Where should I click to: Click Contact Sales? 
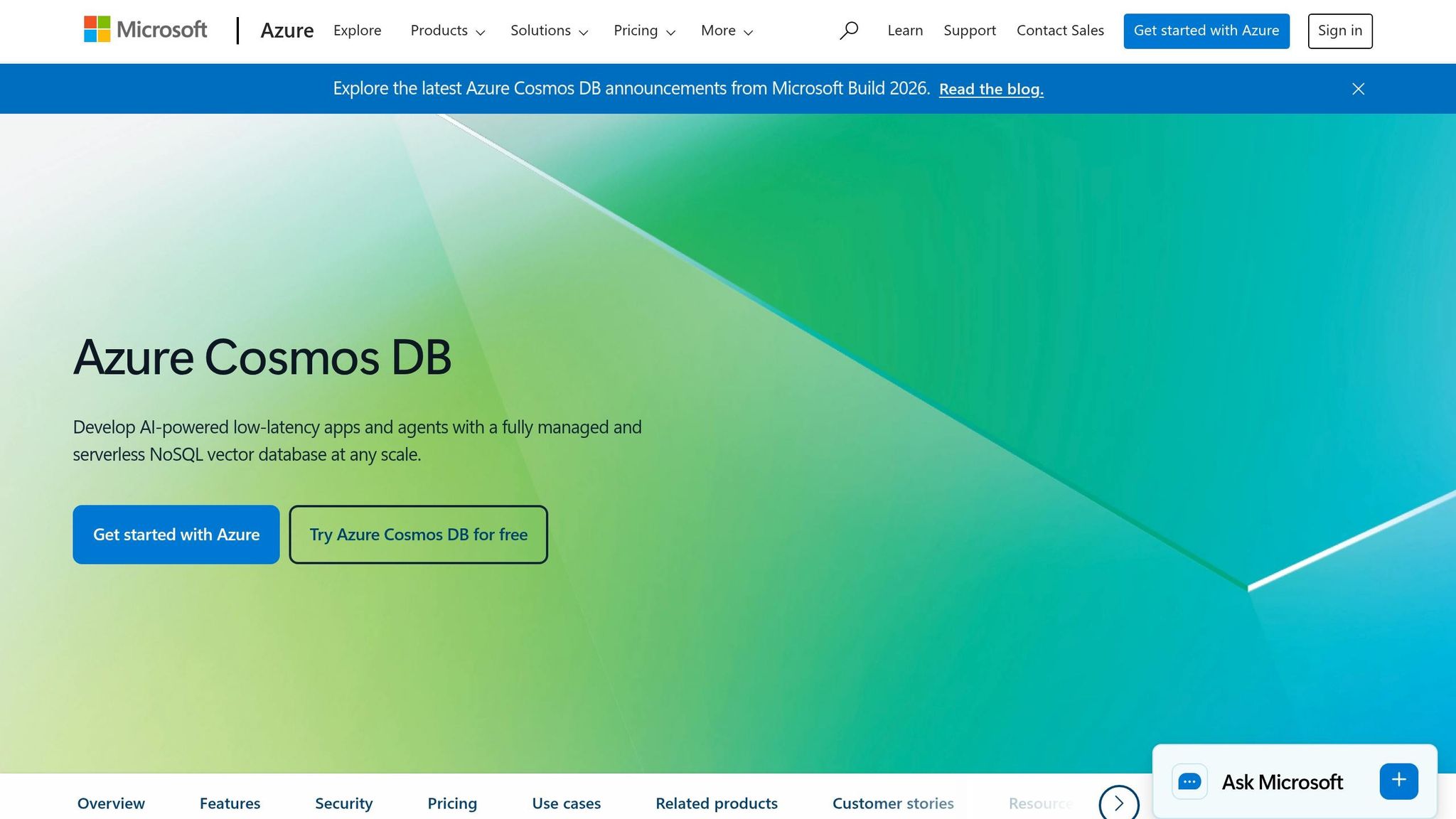(1060, 31)
